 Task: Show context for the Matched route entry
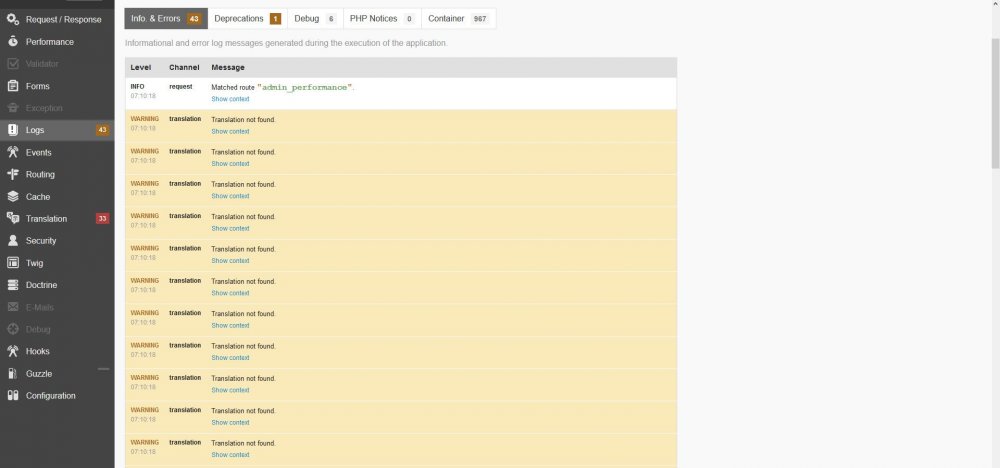230,99
